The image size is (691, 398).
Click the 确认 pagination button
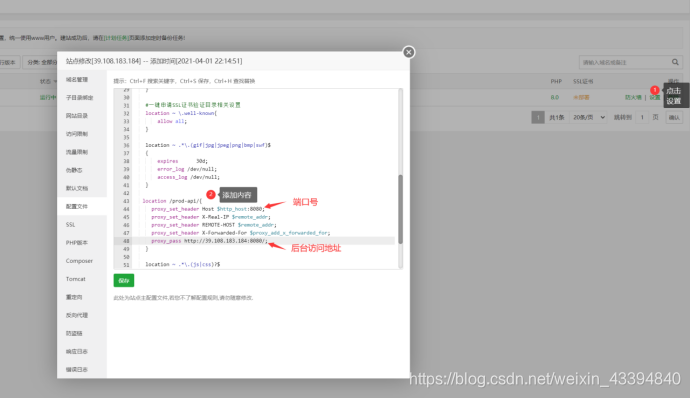click(x=674, y=117)
